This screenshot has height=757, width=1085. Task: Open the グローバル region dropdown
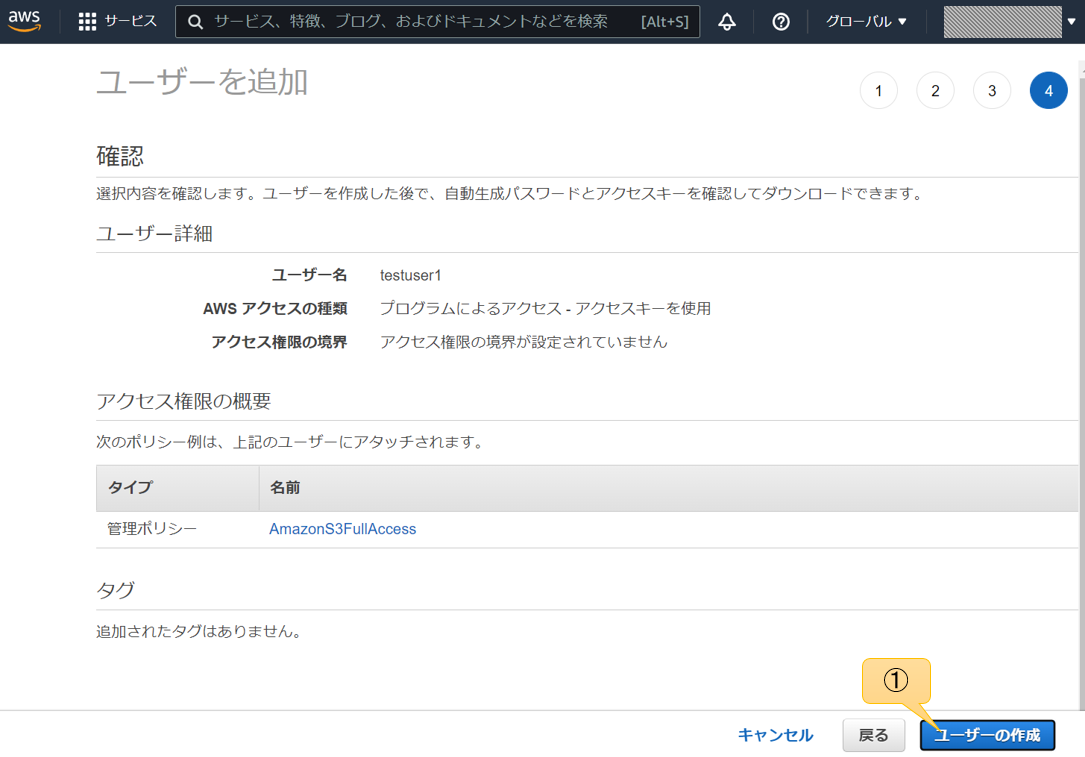(x=866, y=21)
